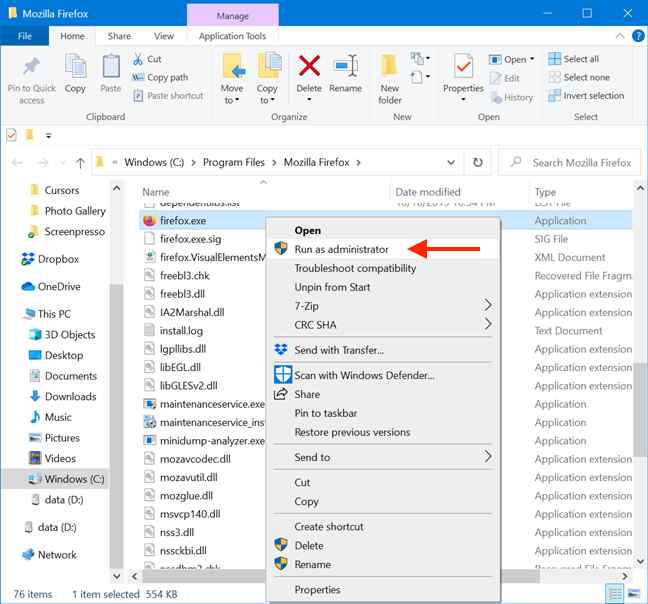The height and width of the screenshot is (604, 648).
Task: Create a New folder from the ribbon
Action: pyautogui.click(x=390, y=68)
